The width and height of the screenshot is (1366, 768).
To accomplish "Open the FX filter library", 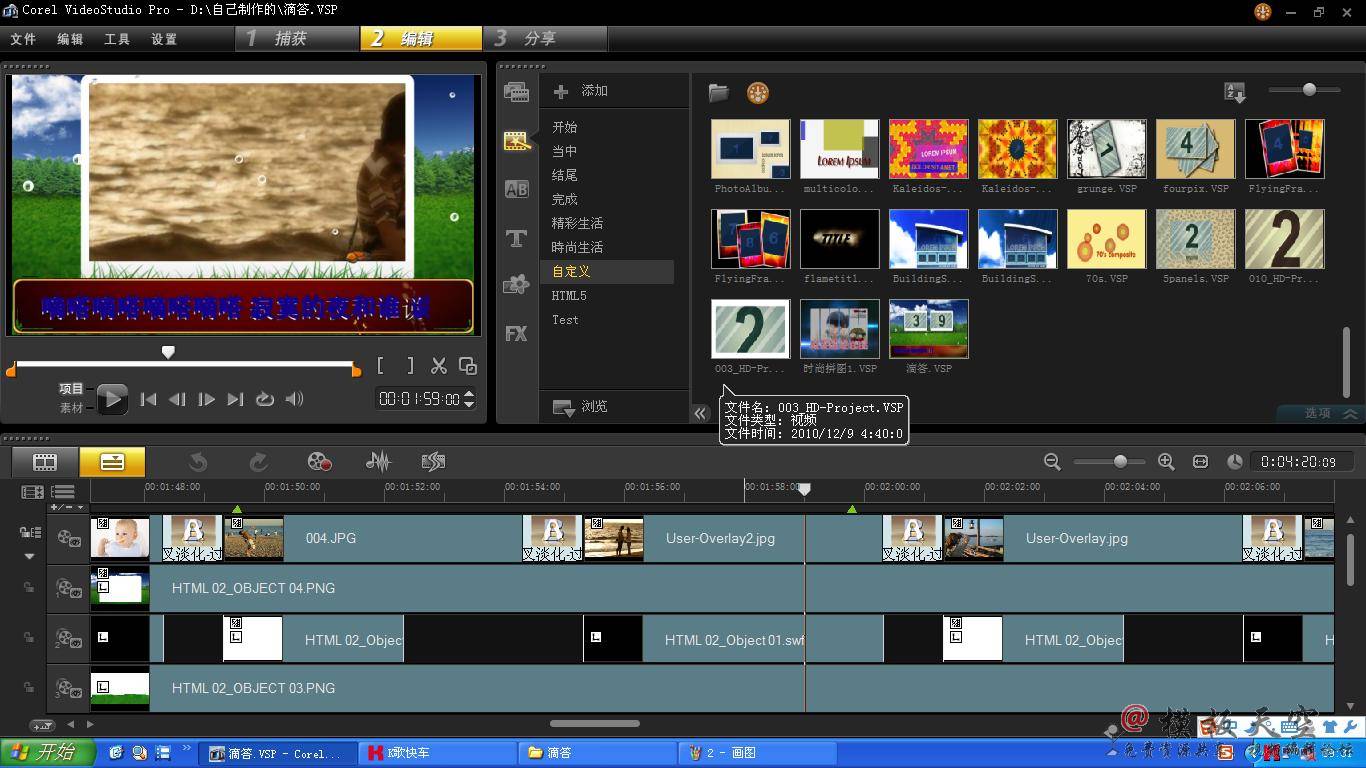I will click(x=516, y=333).
